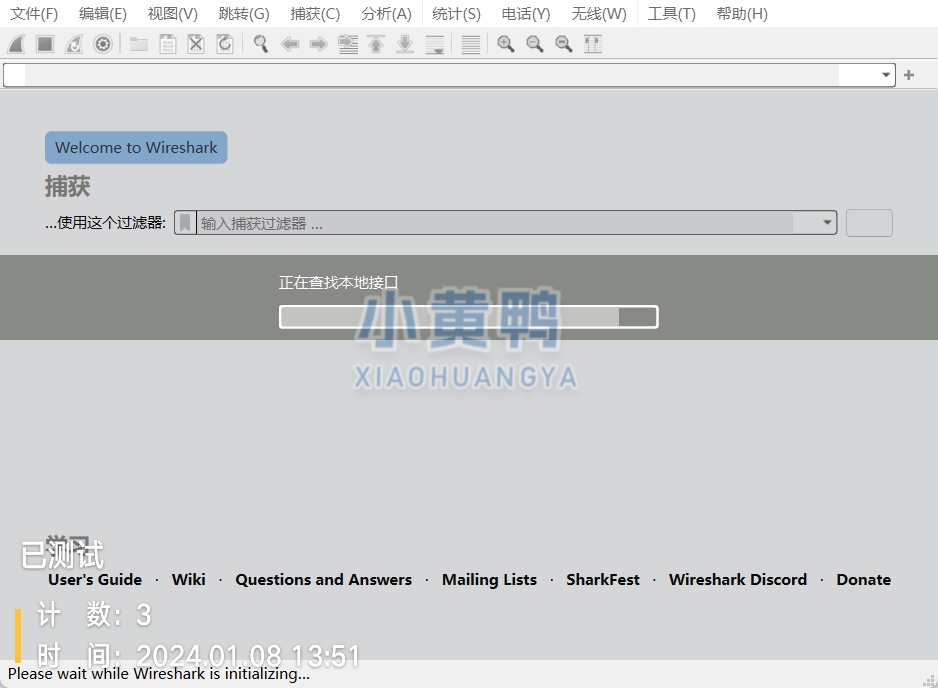The height and width of the screenshot is (688, 938).
Task: Save this capture file
Action: click(x=168, y=44)
